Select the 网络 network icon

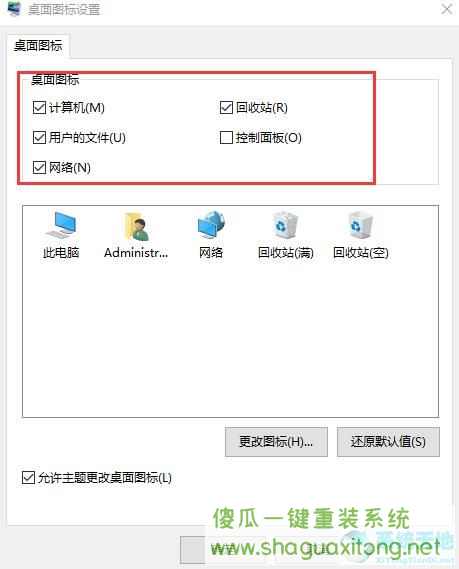coord(211,225)
